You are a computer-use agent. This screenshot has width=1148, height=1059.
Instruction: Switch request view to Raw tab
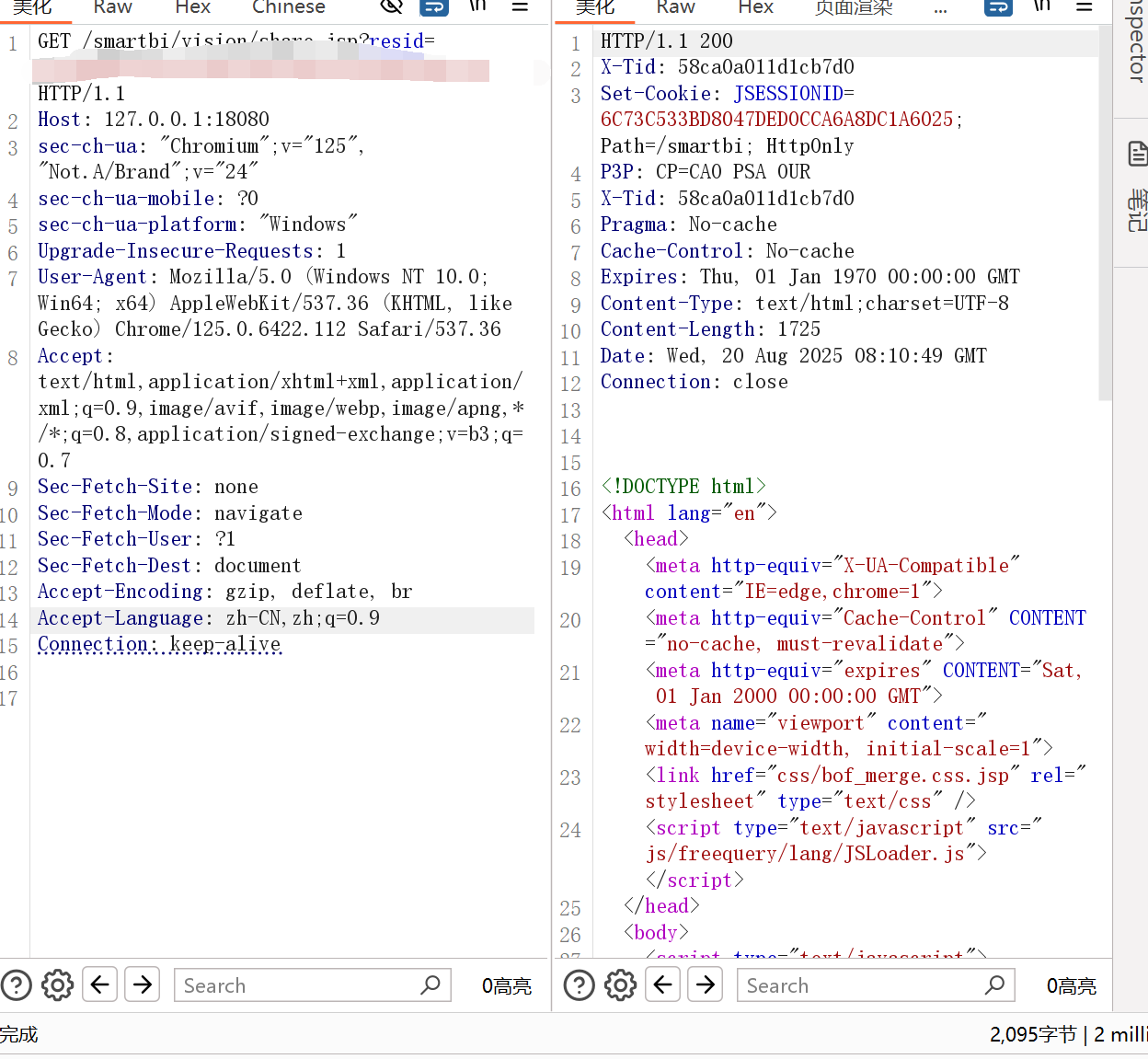coord(113,6)
